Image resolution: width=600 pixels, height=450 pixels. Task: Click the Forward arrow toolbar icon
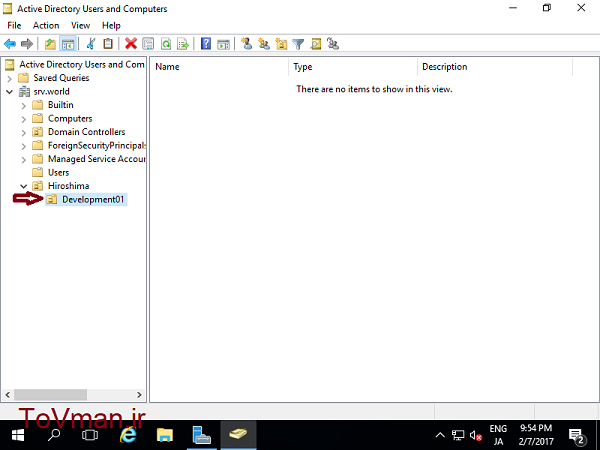click(x=27, y=44)
